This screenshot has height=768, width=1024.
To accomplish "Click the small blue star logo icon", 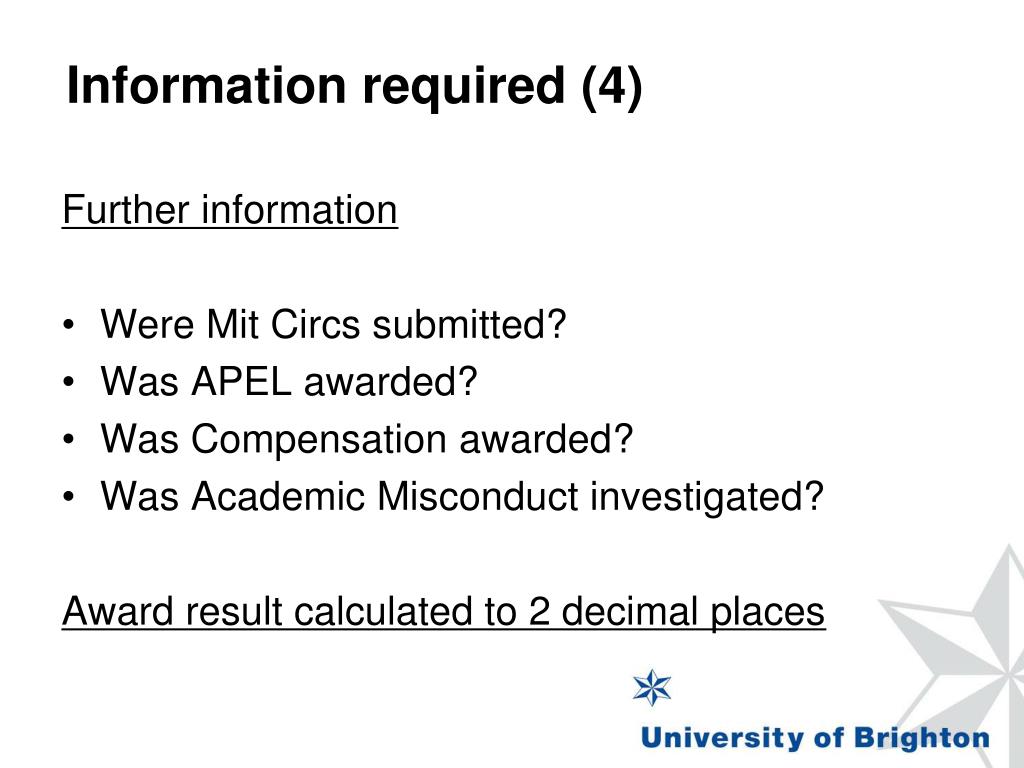I will [652, 687].
